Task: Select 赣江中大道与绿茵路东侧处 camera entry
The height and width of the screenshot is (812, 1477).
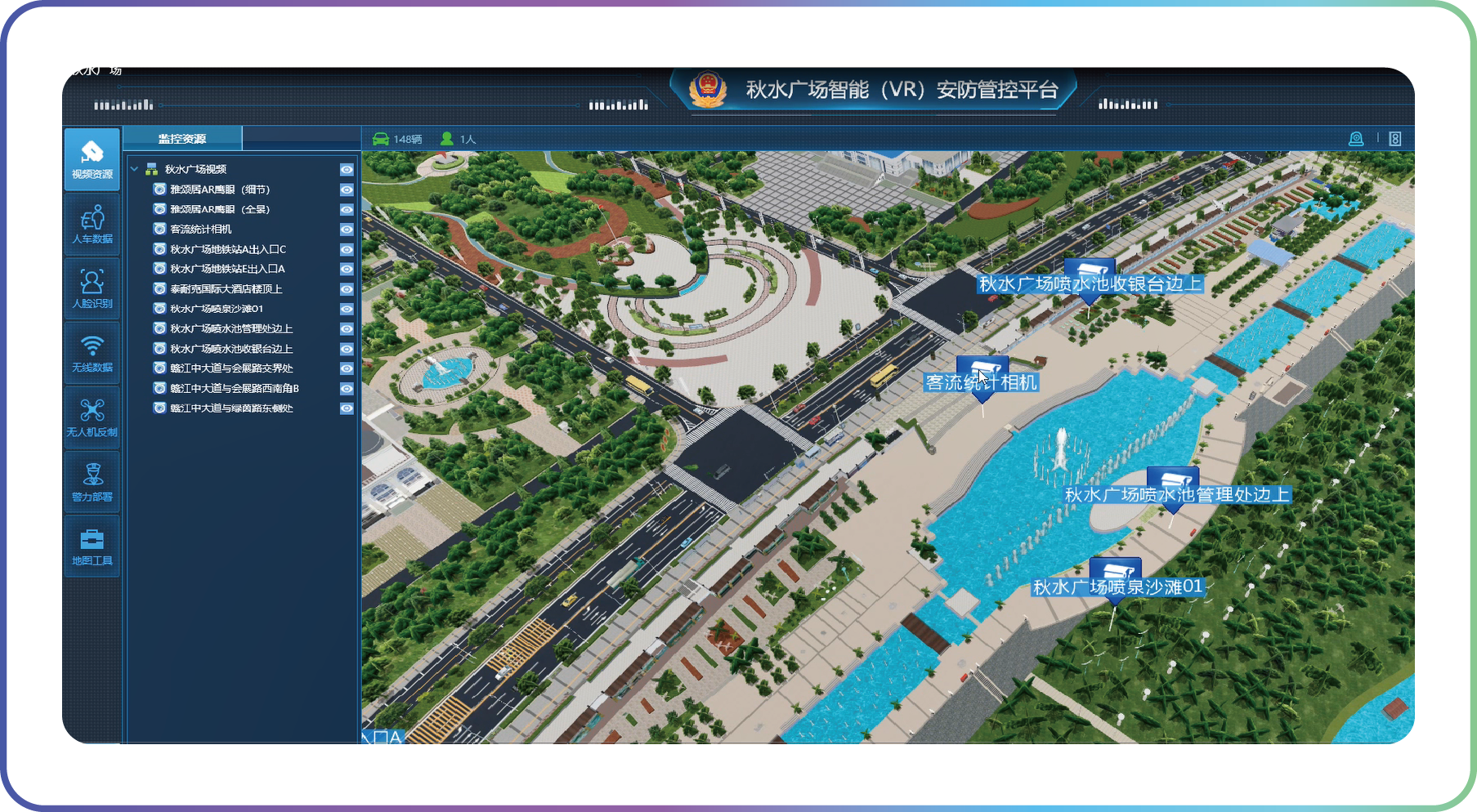Action: pos(231,408)
